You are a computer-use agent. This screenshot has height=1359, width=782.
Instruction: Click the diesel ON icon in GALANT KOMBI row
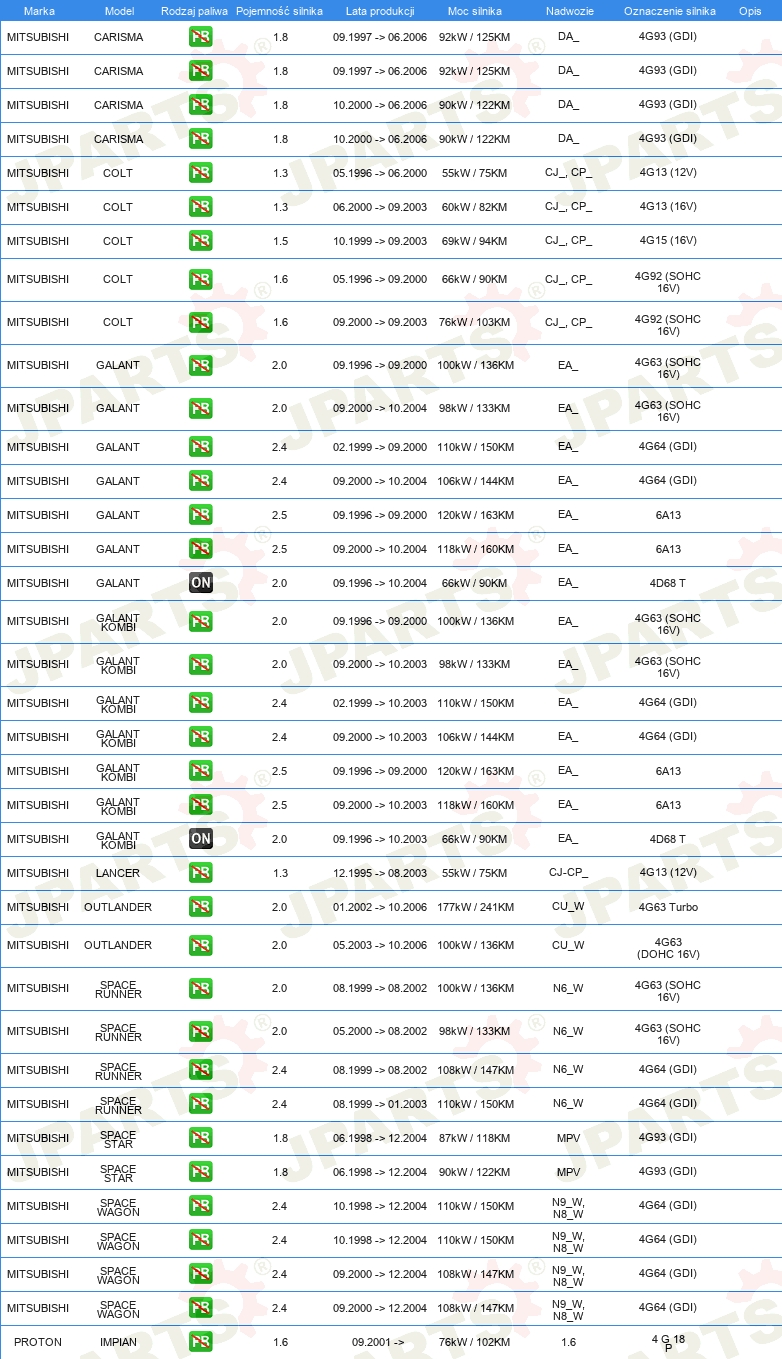coord(201,839)
